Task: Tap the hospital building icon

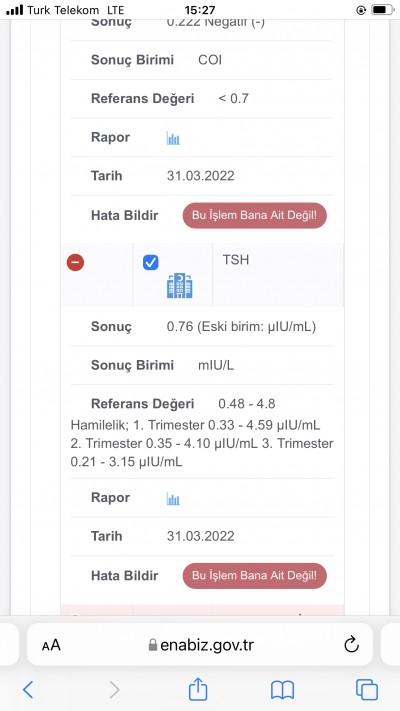Action: click(x=180, y=286)
